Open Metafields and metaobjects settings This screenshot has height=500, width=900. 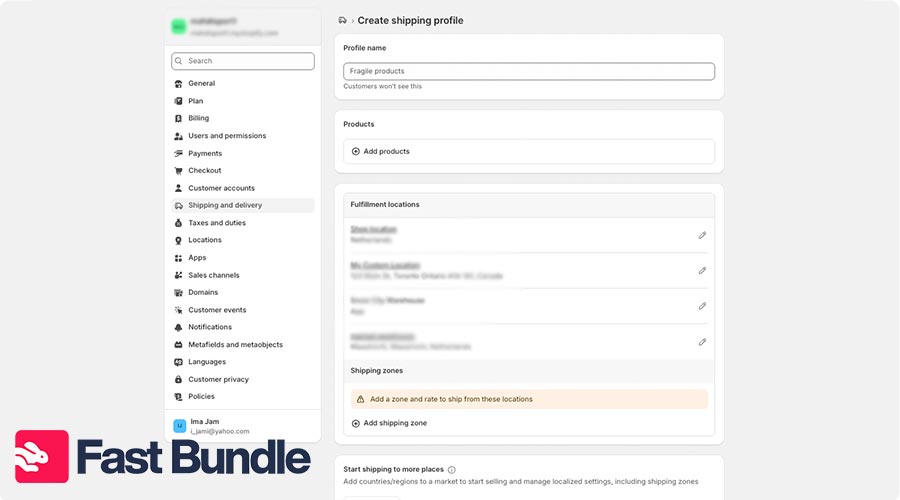click(x=235, y=345)
